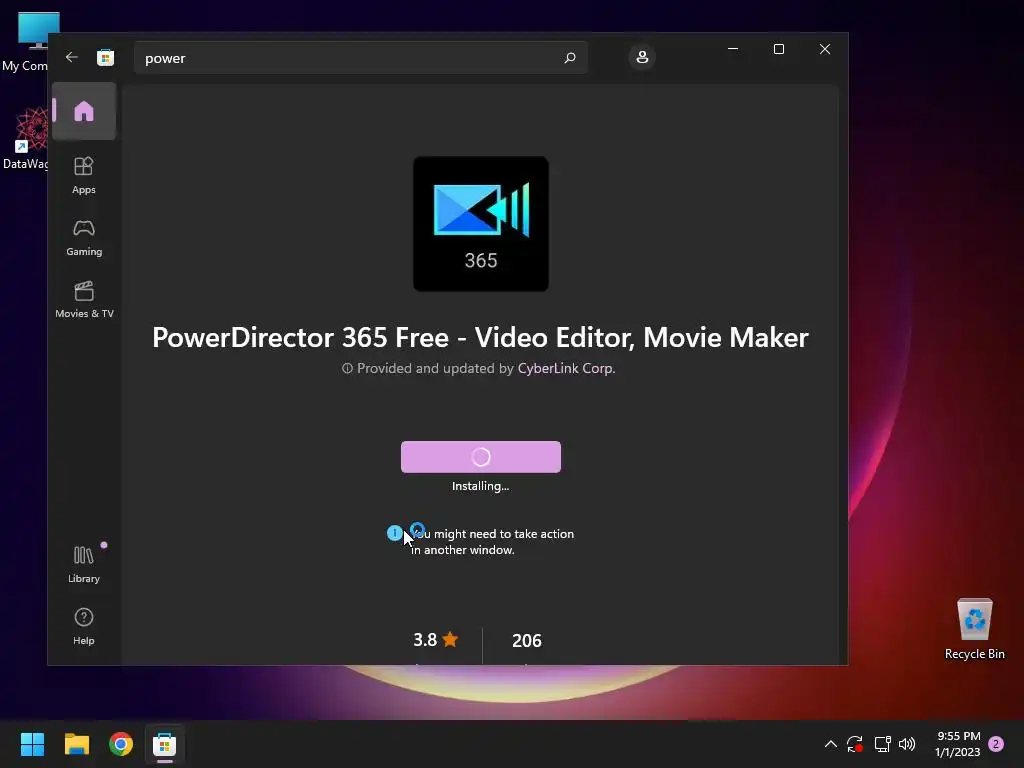Open the notification badge showing 2
Viewport: 1024px width, 768px height.
(x=996, y=744)
